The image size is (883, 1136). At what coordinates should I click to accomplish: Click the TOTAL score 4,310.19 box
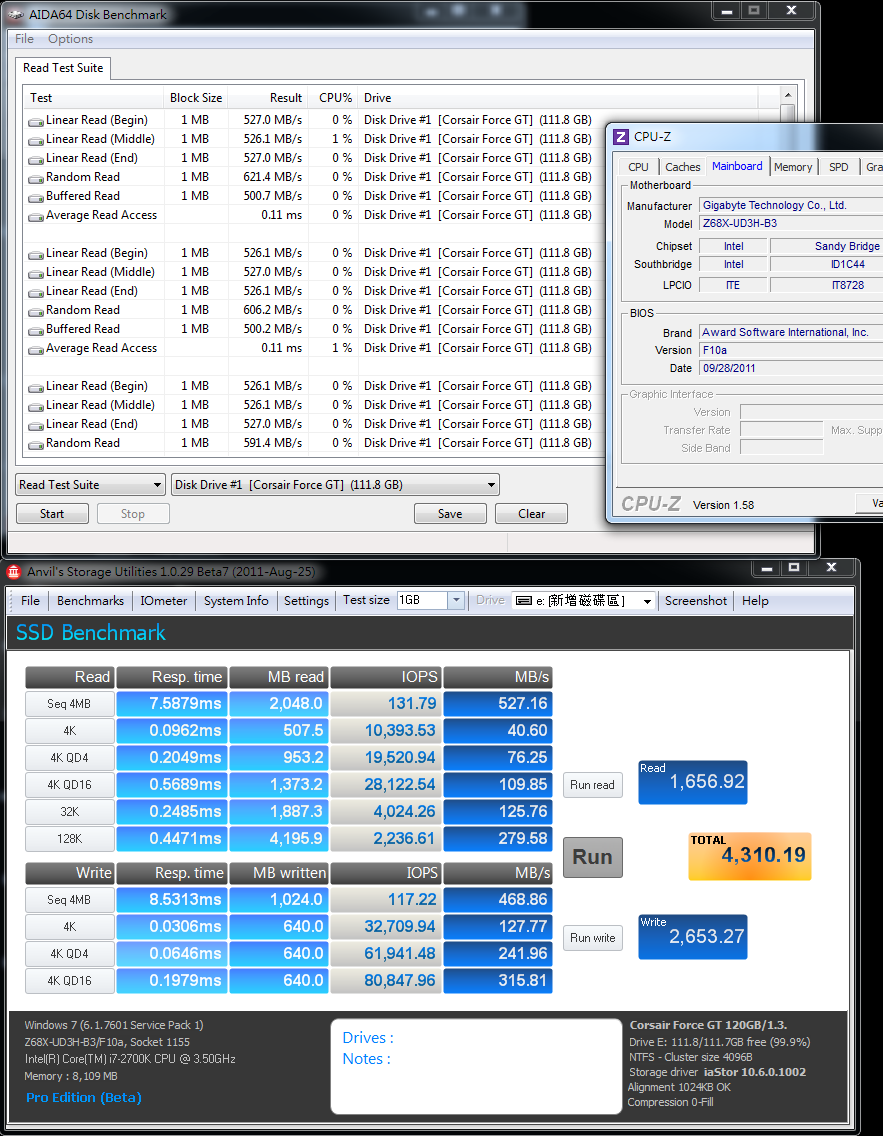(750, 856)
